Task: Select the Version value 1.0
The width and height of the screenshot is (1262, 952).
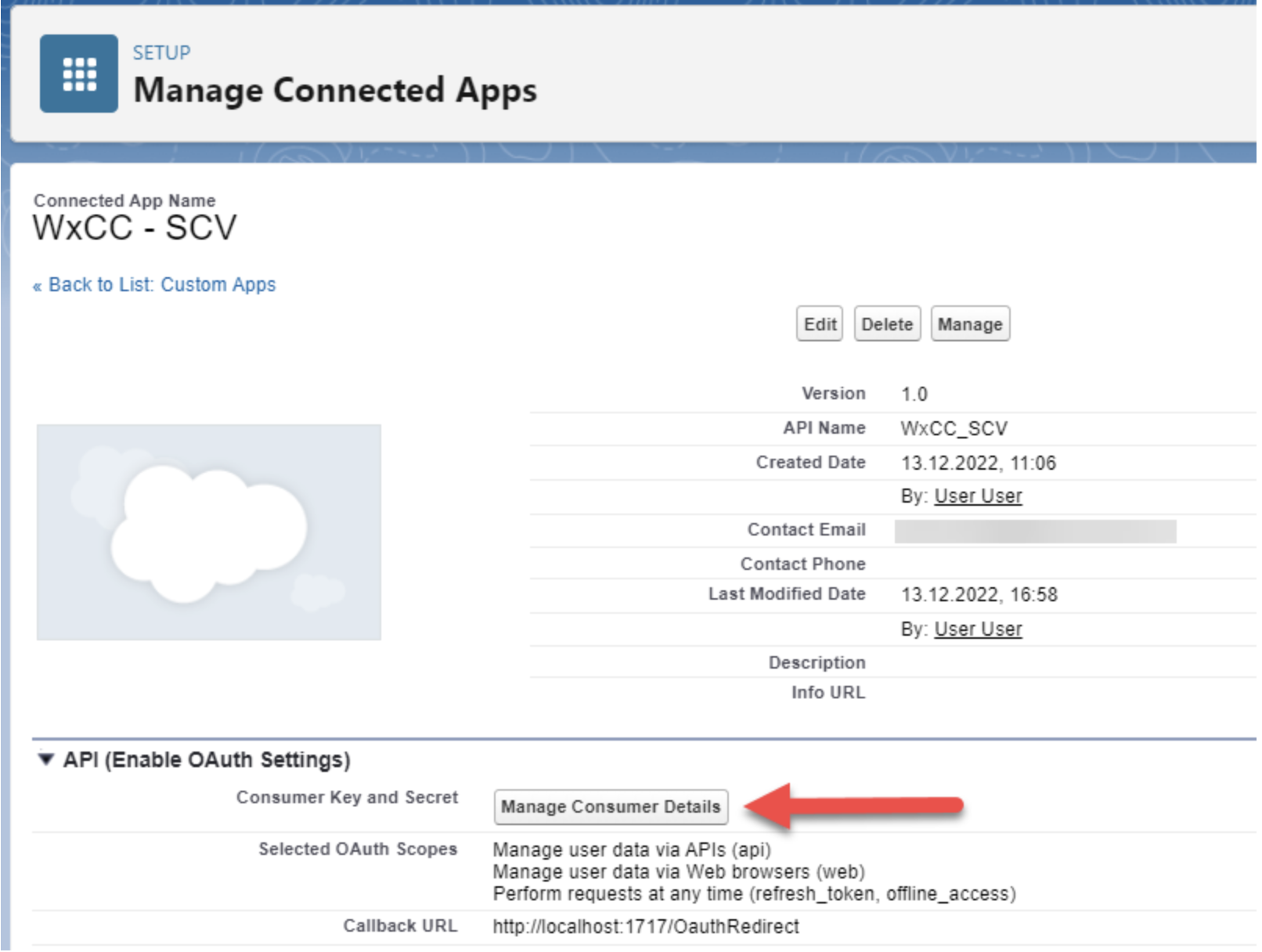Action: pyautogui.click(x=914, y=394)
